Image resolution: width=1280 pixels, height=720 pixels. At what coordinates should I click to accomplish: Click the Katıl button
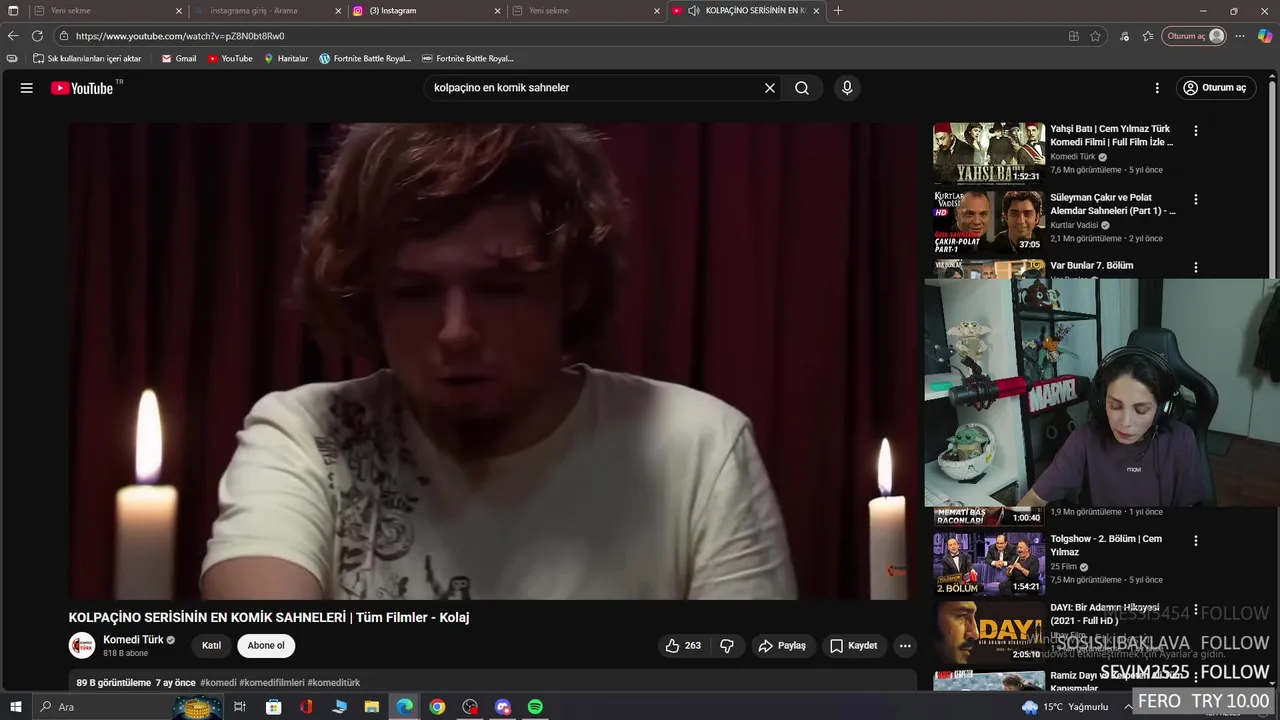click(211, 646)
